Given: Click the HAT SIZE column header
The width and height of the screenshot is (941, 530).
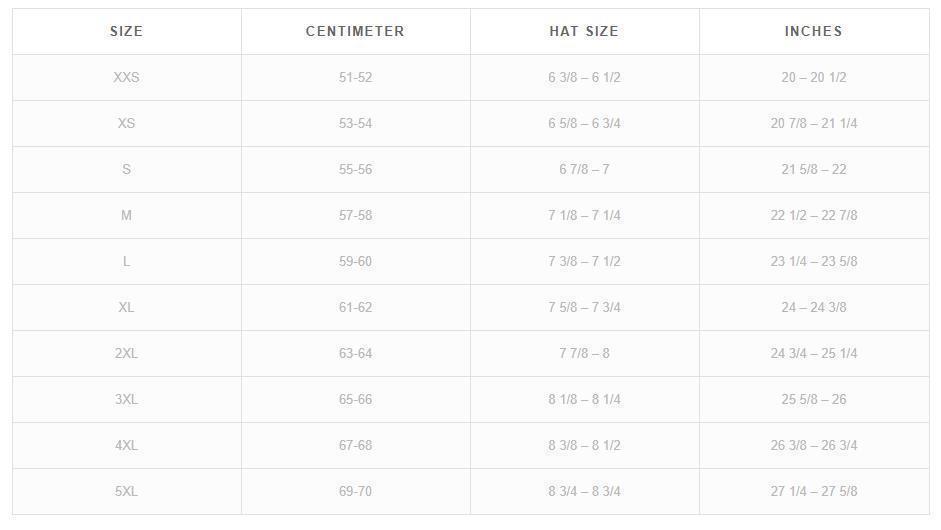Looking at the screenshot, I should (584, 31).
